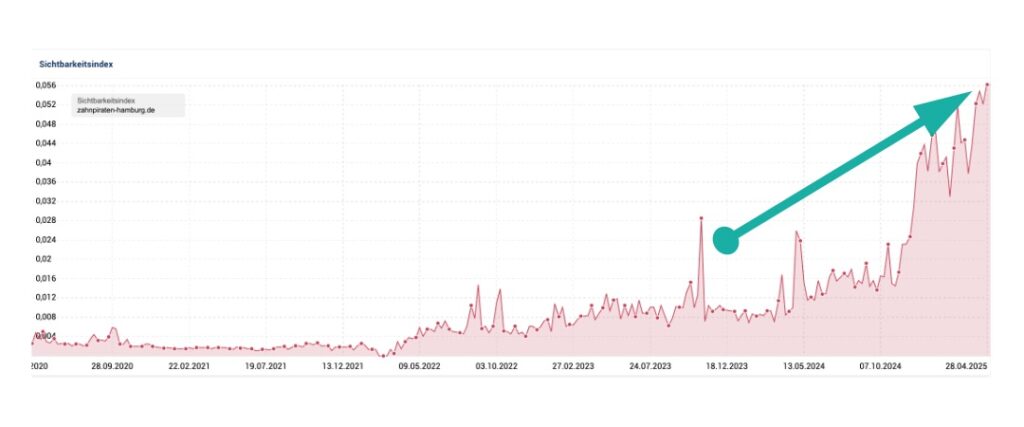Click the 03.10.2022 x-axis date
Screen dimensions: 1024x427
[497, 367]
